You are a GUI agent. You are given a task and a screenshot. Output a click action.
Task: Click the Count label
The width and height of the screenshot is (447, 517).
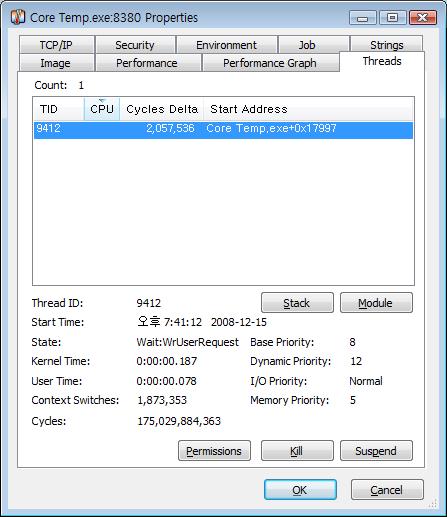[x=51, y=85]
